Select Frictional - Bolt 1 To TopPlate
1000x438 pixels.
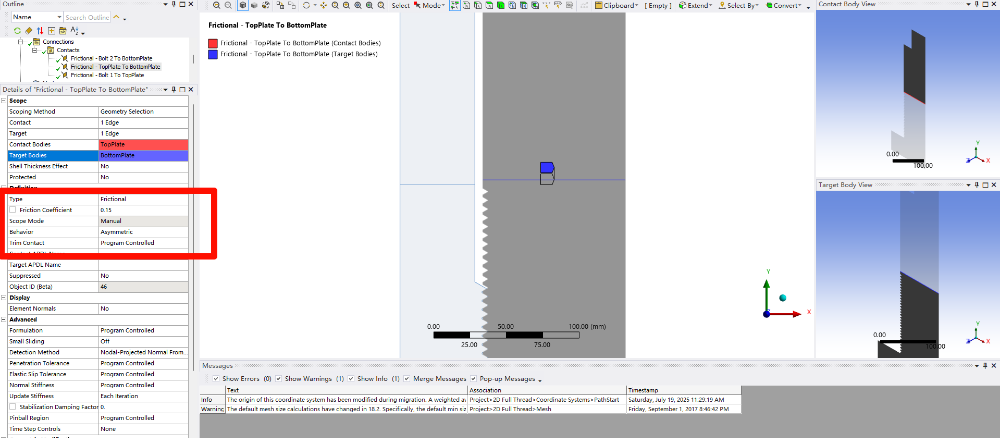pos(107,75)
